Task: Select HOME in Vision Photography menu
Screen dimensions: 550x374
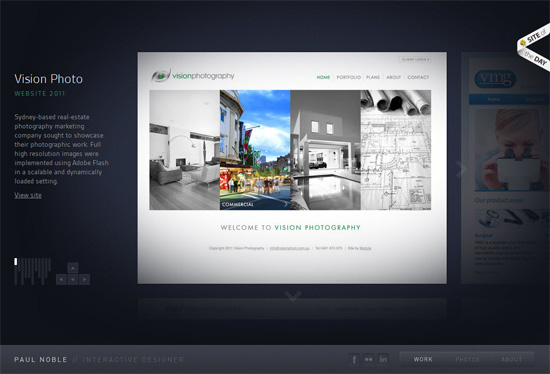Action: click(323, 77)
